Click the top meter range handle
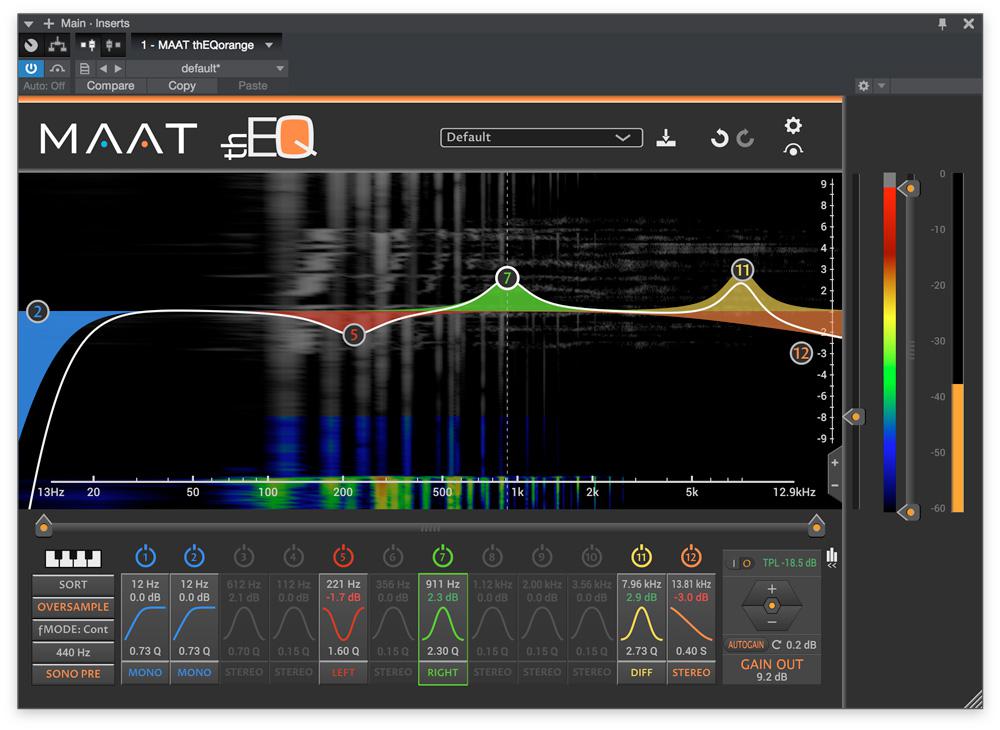Viewport: 1000px width, 730px height. (910, 188)
